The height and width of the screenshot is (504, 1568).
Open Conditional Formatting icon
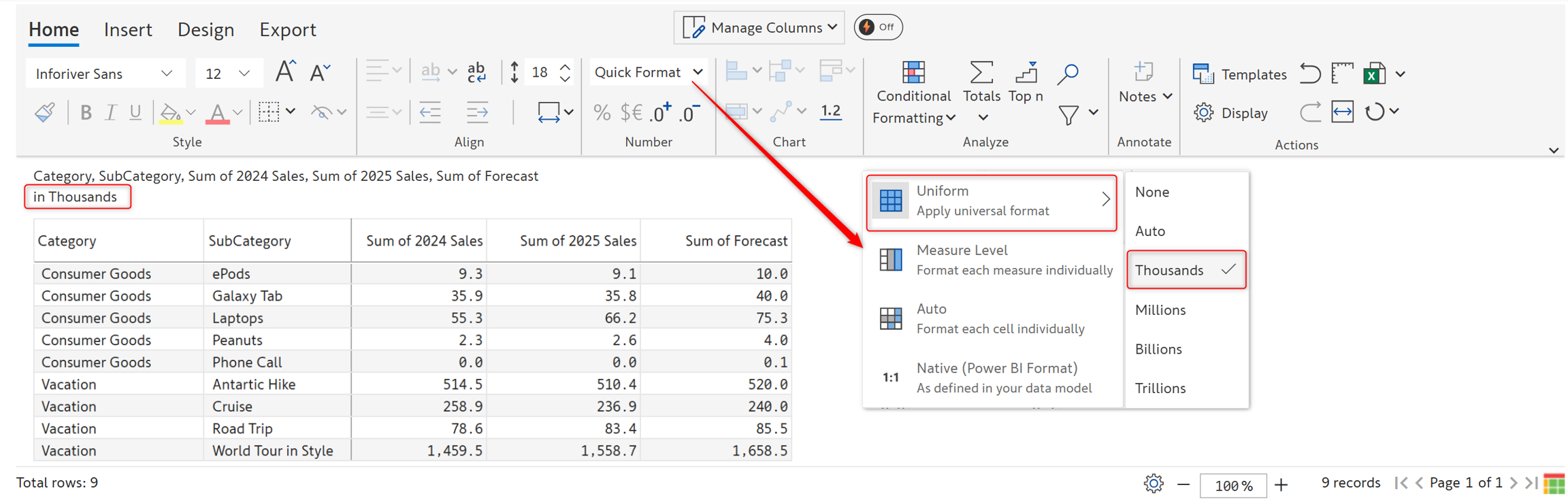coord(913,73)
